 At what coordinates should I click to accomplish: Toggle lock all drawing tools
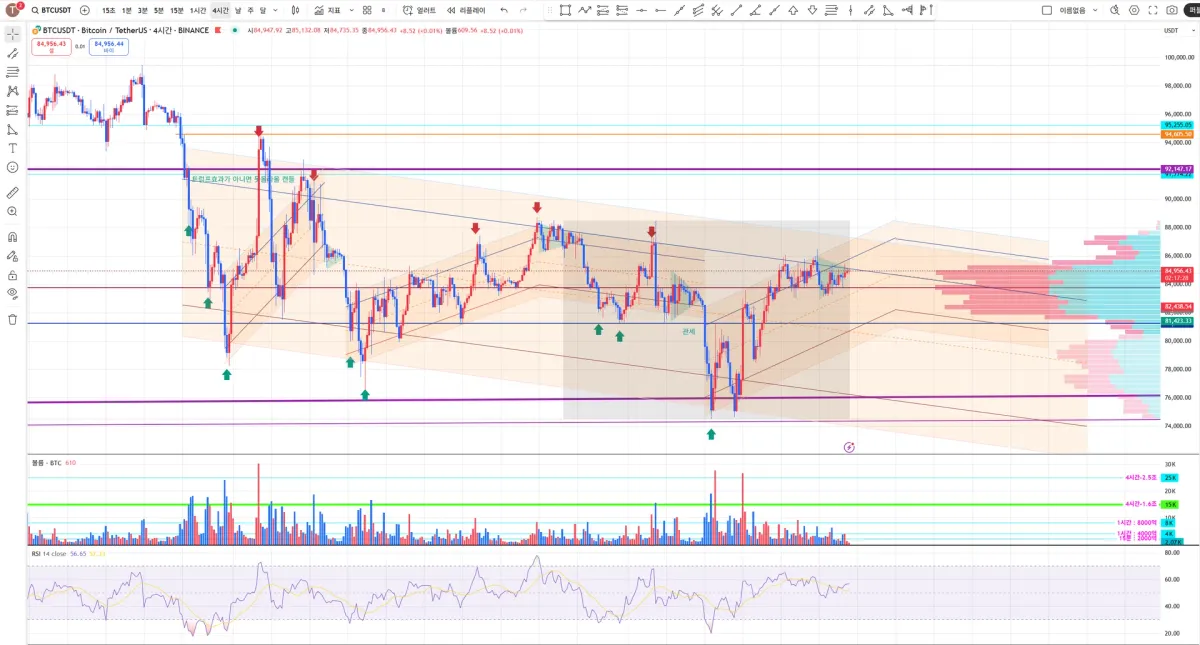coord(12,275)
